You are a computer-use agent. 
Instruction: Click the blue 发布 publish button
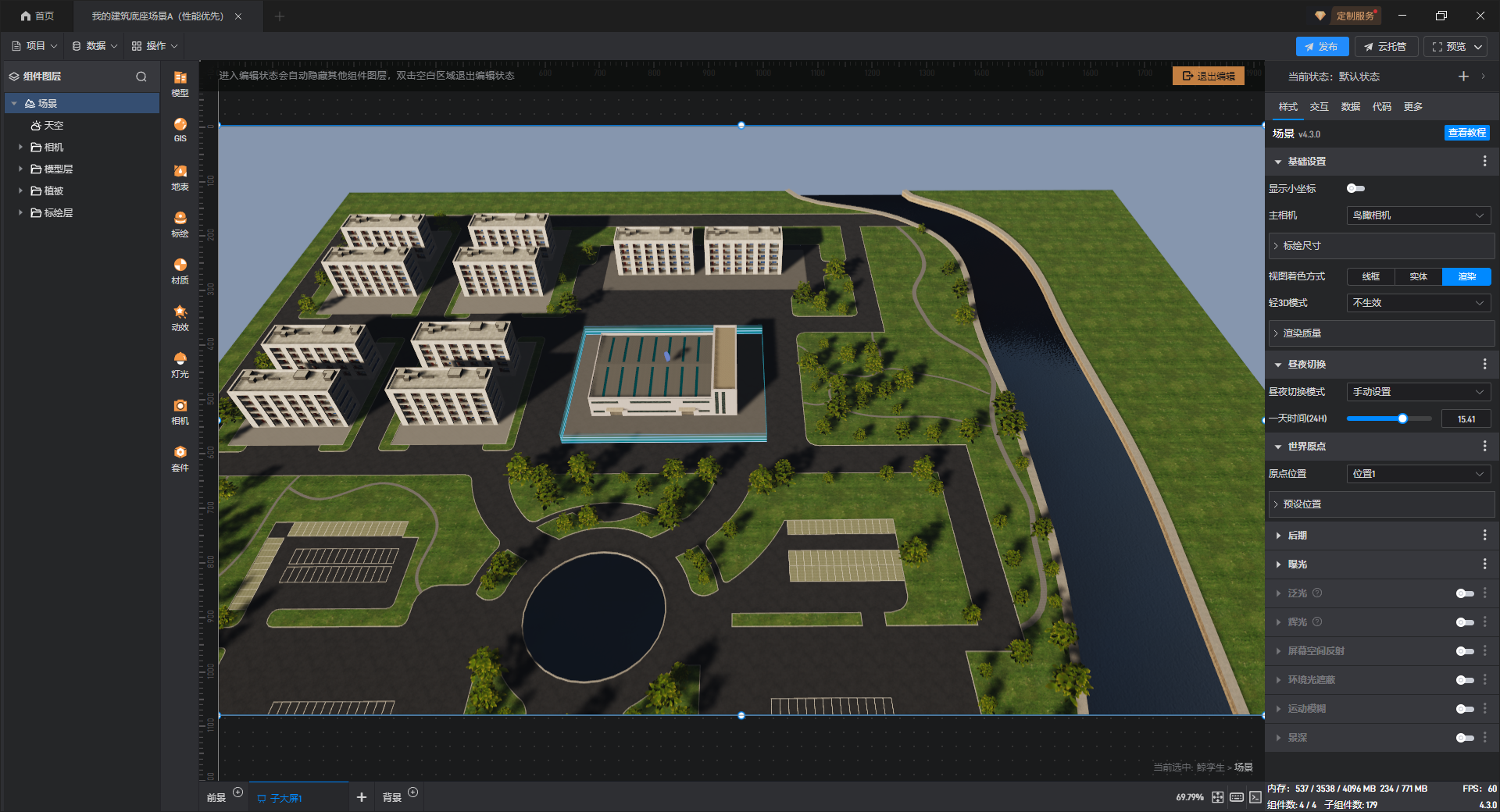(x=1321, y=47)
